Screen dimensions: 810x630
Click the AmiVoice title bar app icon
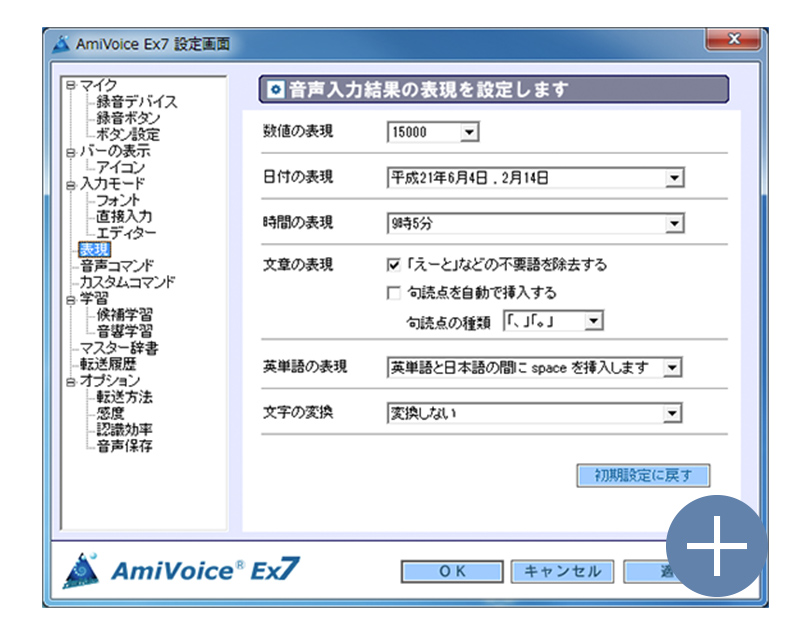[61, 44]
